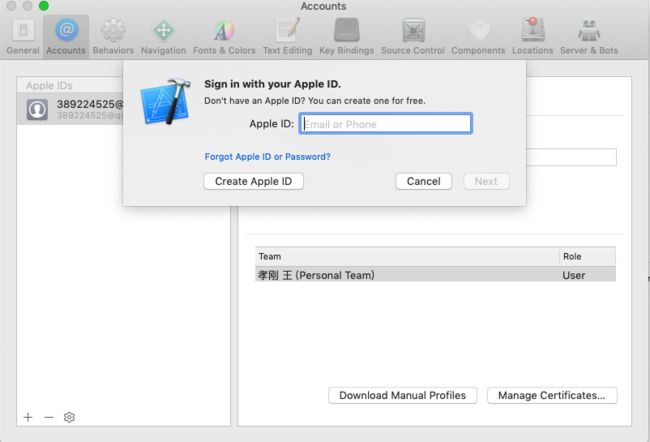Screen dimensions: 650x442
Task: Open Manage Certificates
Action: coord(552,395)
